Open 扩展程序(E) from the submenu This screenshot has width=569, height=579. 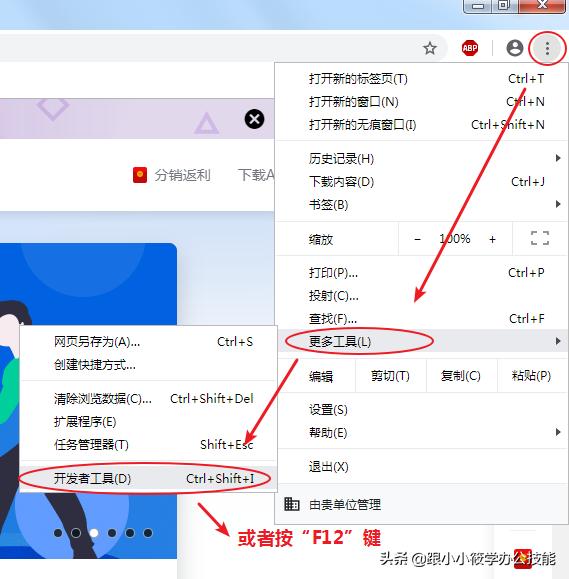pyautogui.click(x=148, y=422)
